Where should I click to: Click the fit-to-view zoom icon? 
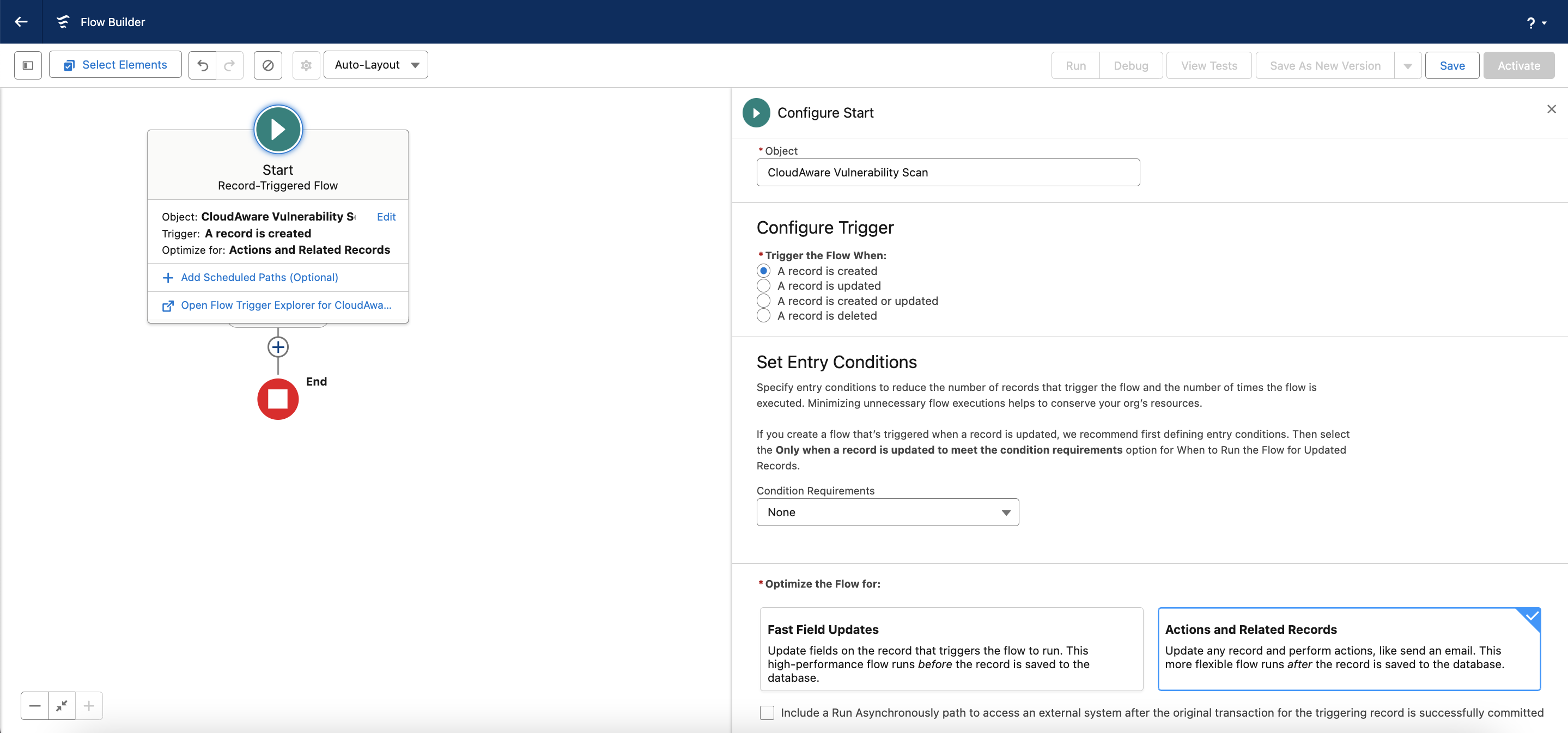coord(62,706)
